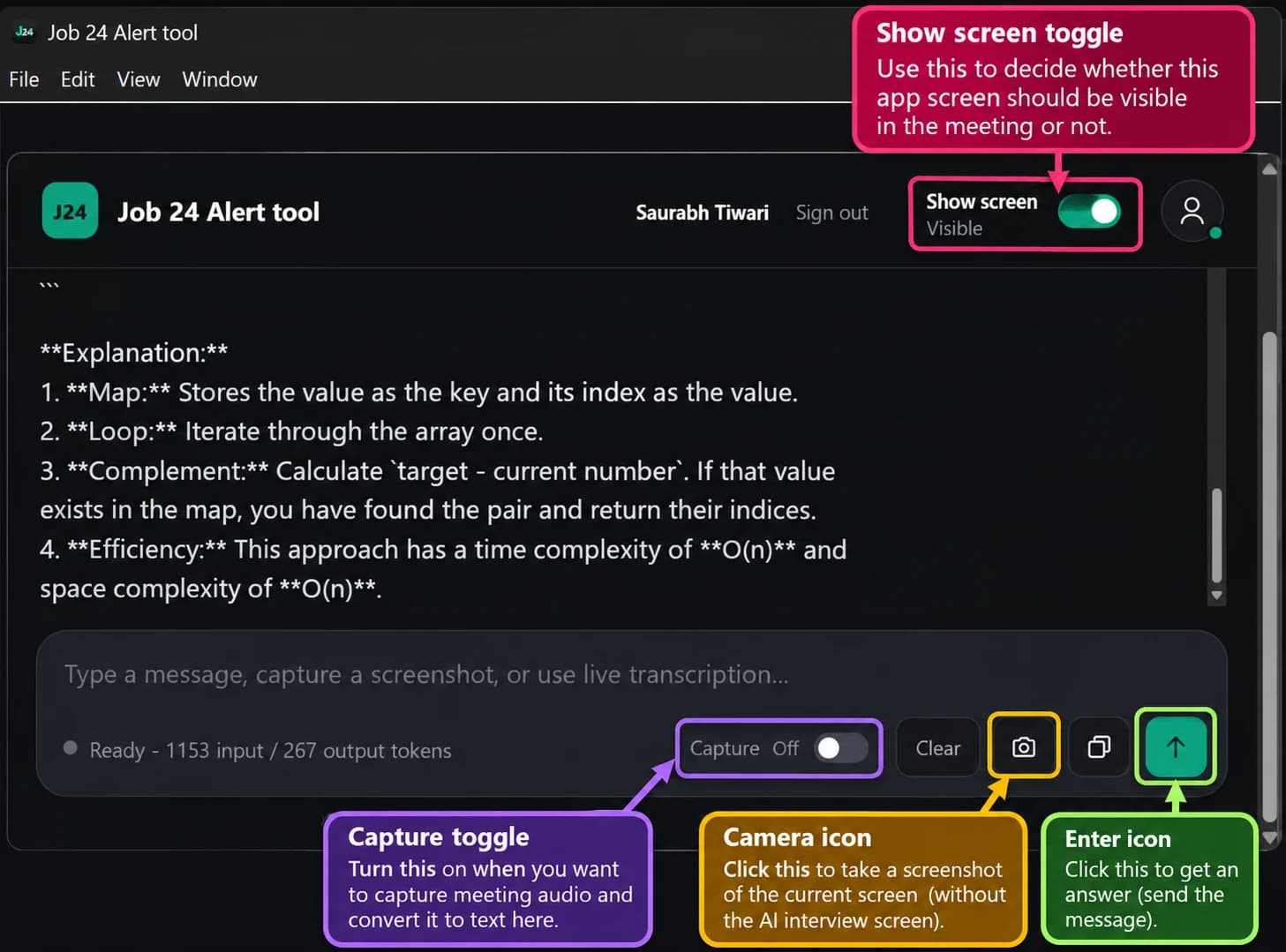Click the camera screenshot icon

(1023, 747)
